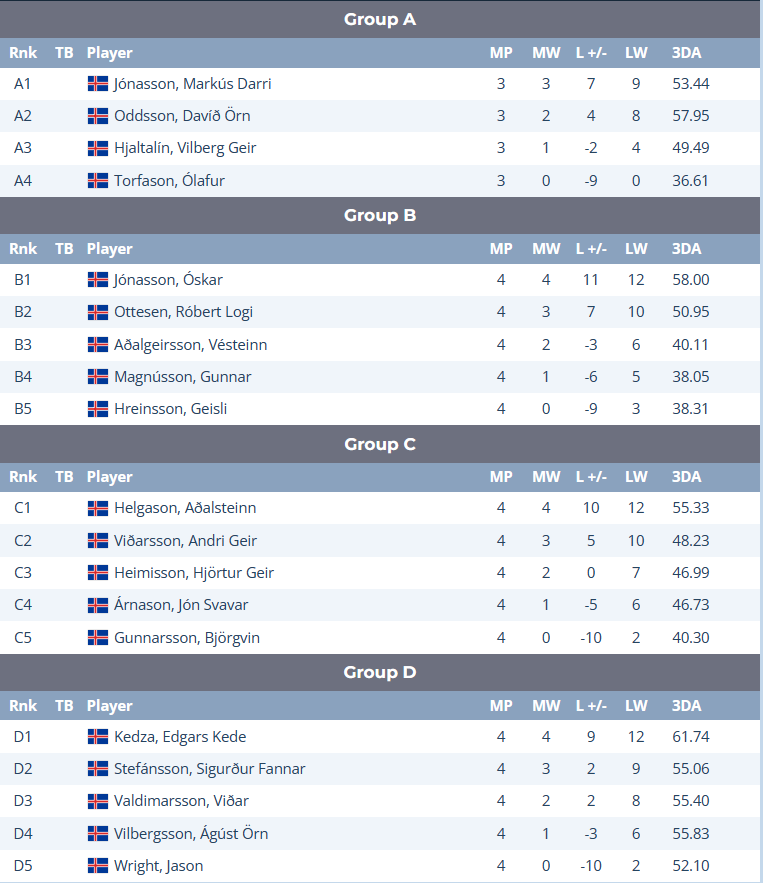Click the Rnk column header in Group C
This screenshot has width=763, height=883.
23,477
